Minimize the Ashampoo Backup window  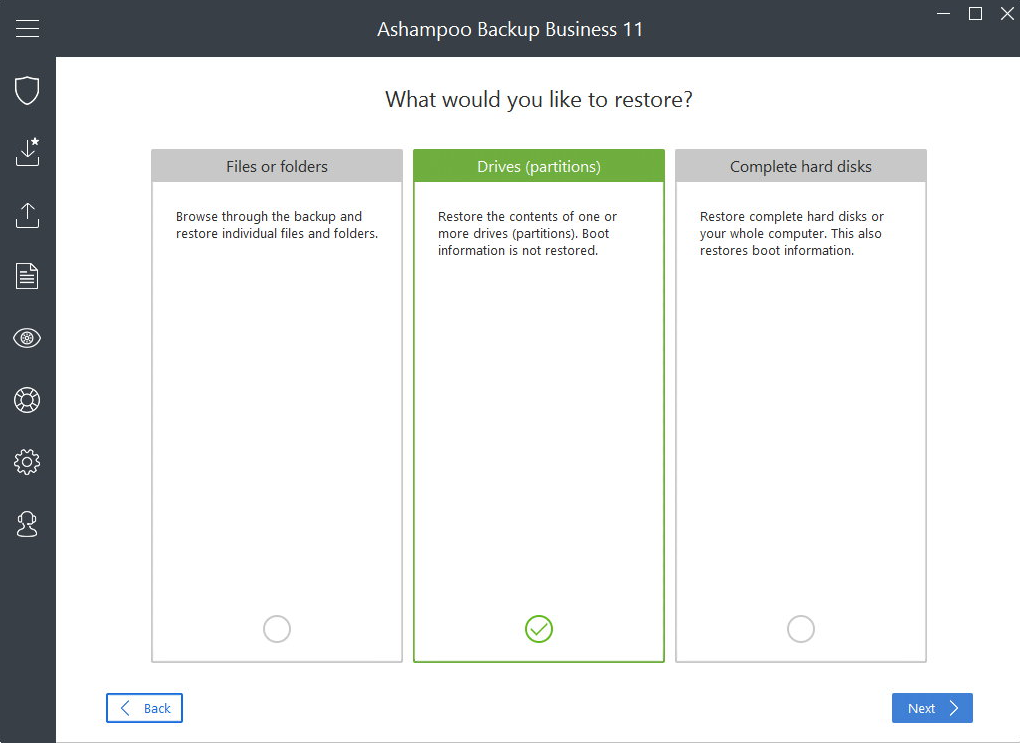coord(944,14)
